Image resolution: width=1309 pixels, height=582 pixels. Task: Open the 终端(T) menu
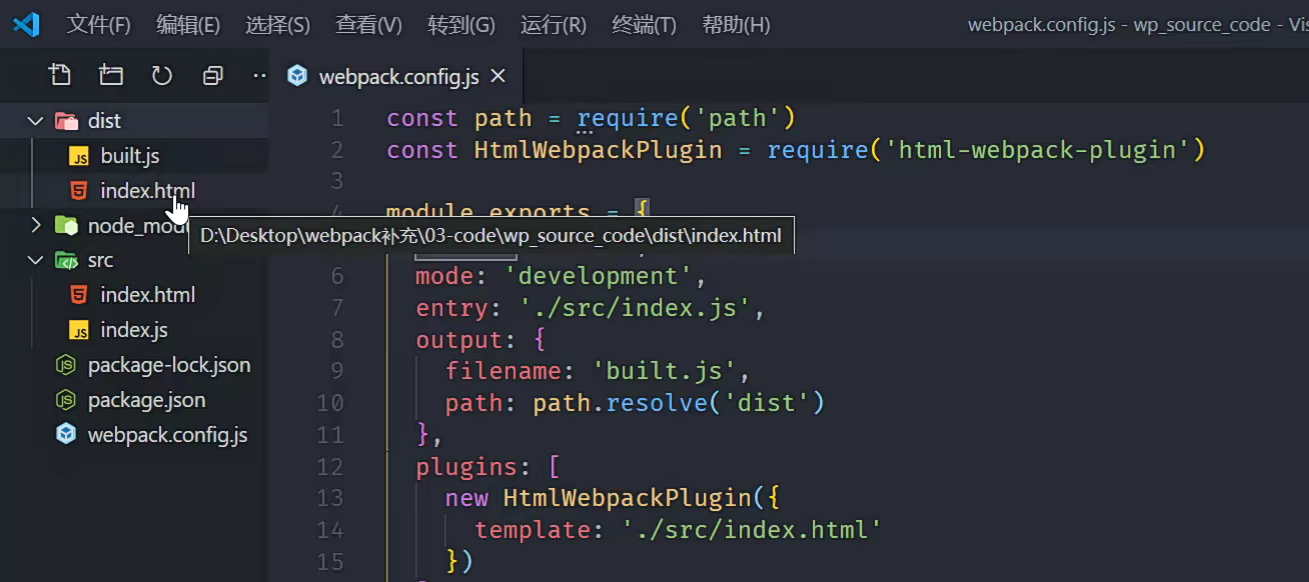tap(644, 25)
